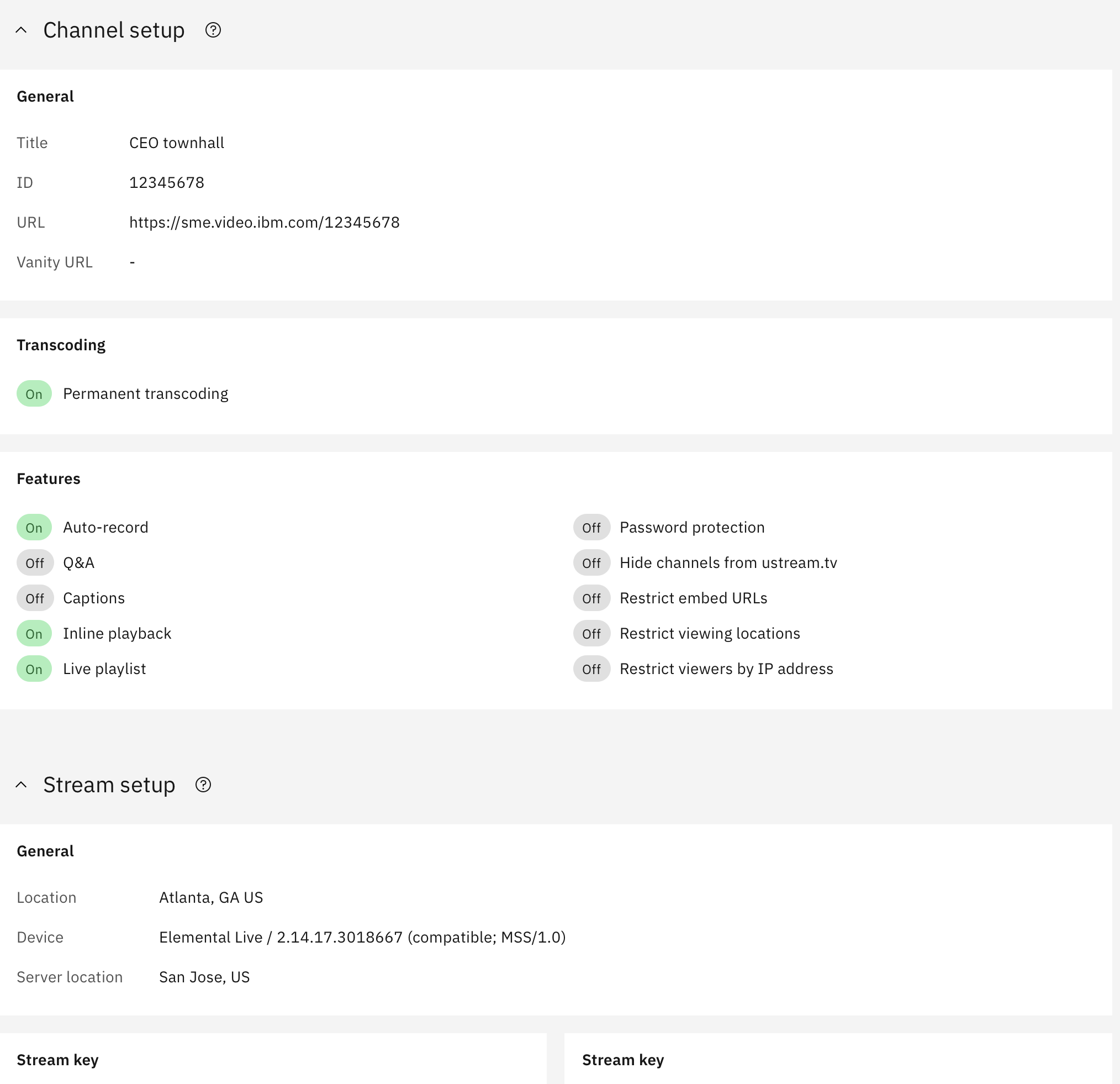Toggle the Live playlist On badge

tap(34, 670)
